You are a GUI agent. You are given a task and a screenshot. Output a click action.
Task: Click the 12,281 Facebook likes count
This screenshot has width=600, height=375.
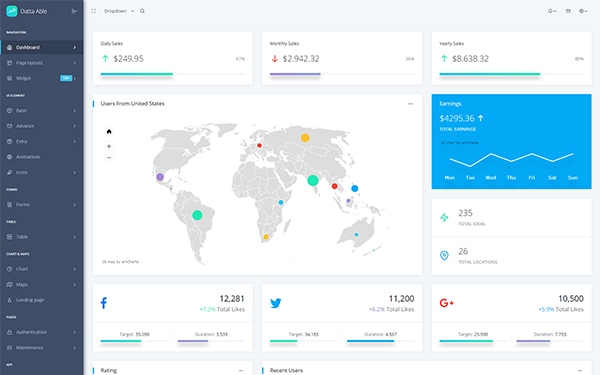point(232,298)
